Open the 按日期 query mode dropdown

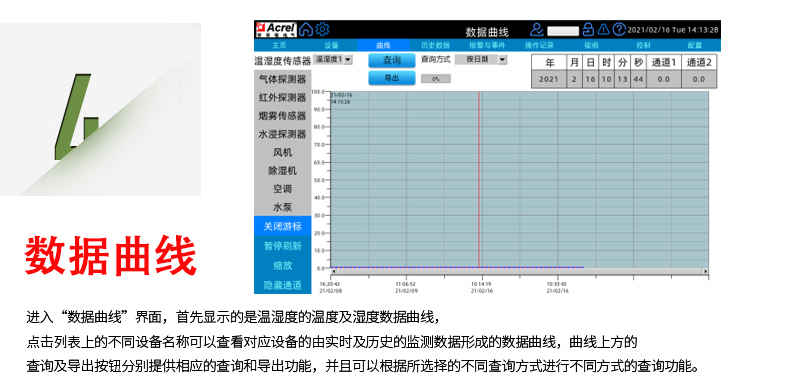(481, 59)
